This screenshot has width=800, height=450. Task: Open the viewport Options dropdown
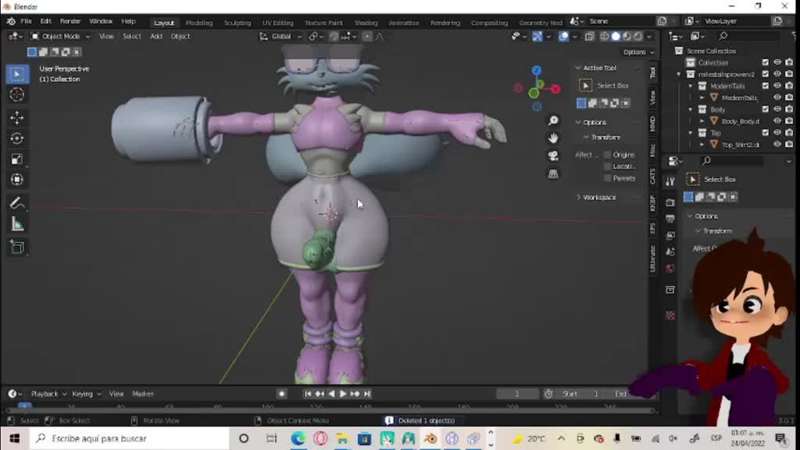[x=638, y=52]
